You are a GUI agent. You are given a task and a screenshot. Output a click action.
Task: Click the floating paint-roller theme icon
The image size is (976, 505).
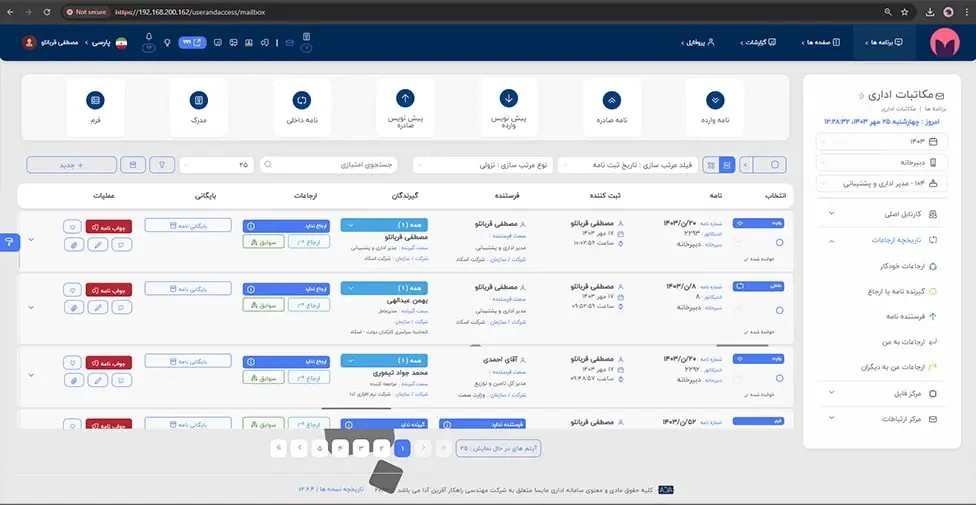tap(9, 242)
